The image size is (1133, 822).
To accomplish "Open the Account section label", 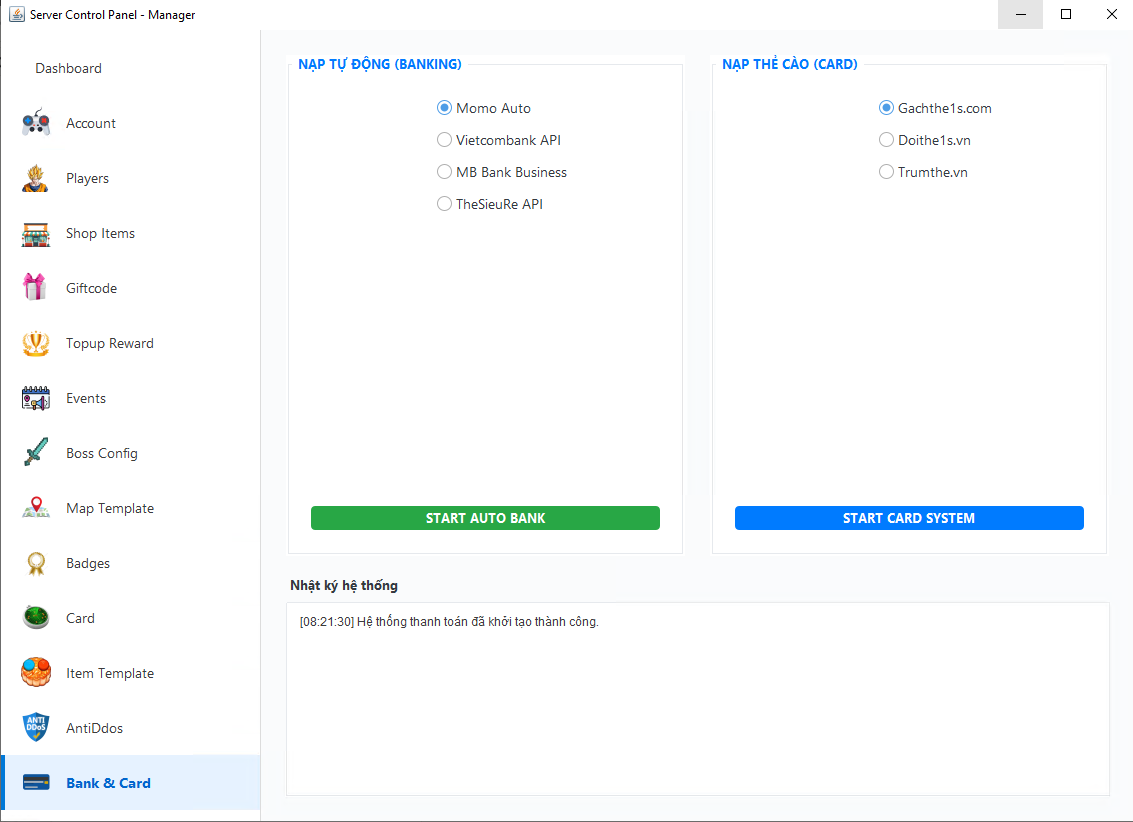I will pos(91,124).
